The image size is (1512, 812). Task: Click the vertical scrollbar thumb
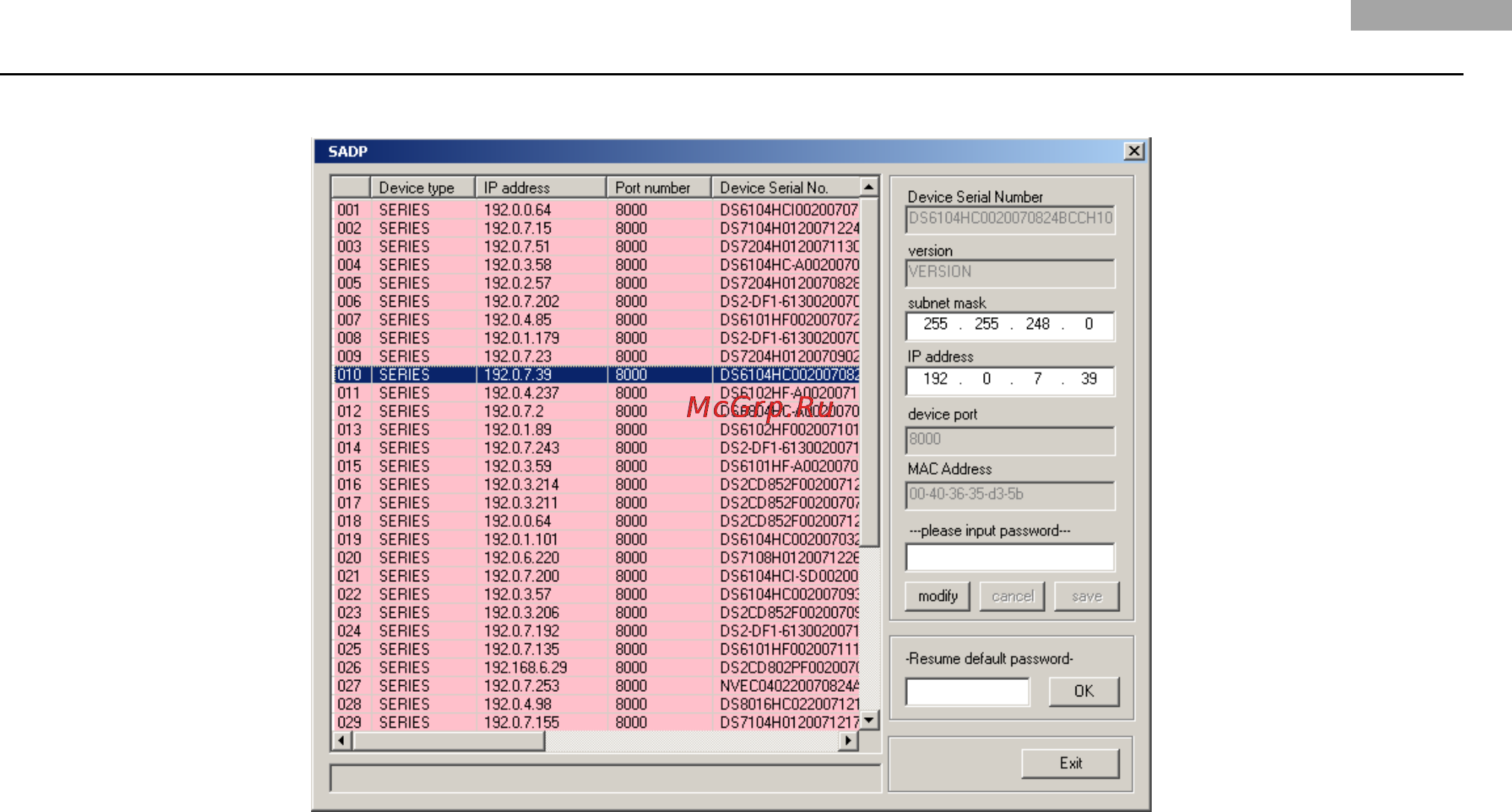[869, 371]
